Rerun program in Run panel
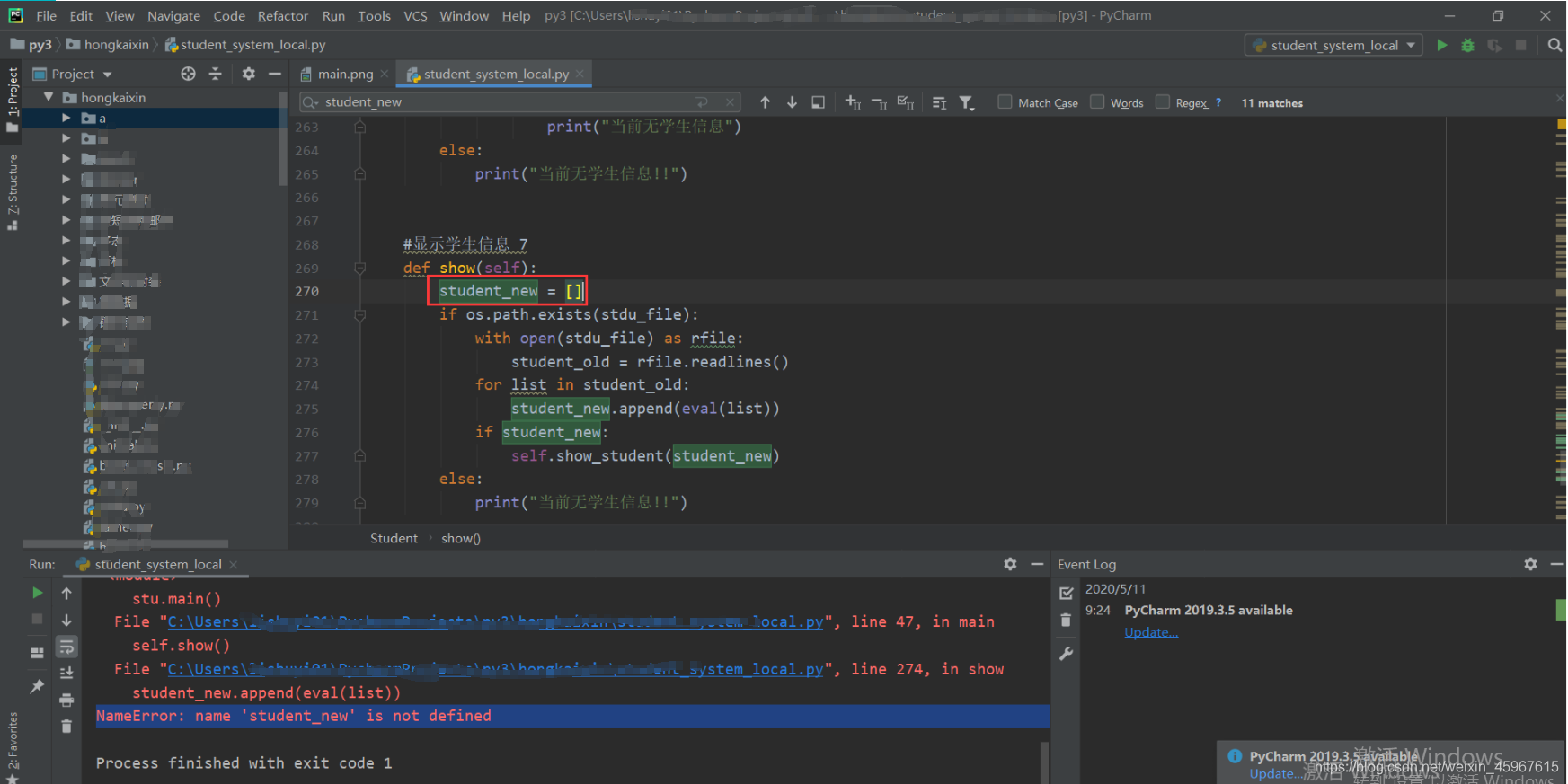 [x=37, y=593]
